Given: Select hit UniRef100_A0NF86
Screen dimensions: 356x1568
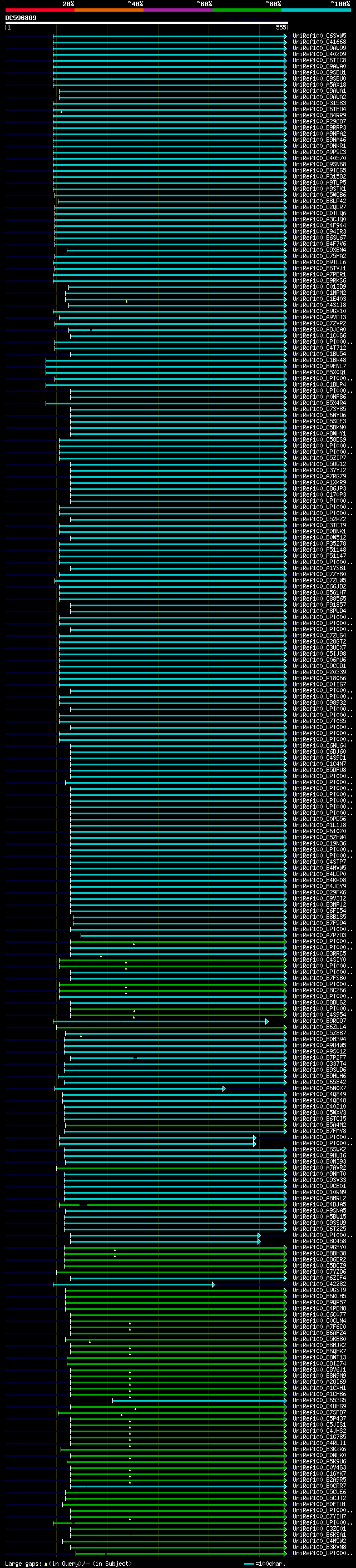Looking at the screenshot, I should (x=319, y=397).
